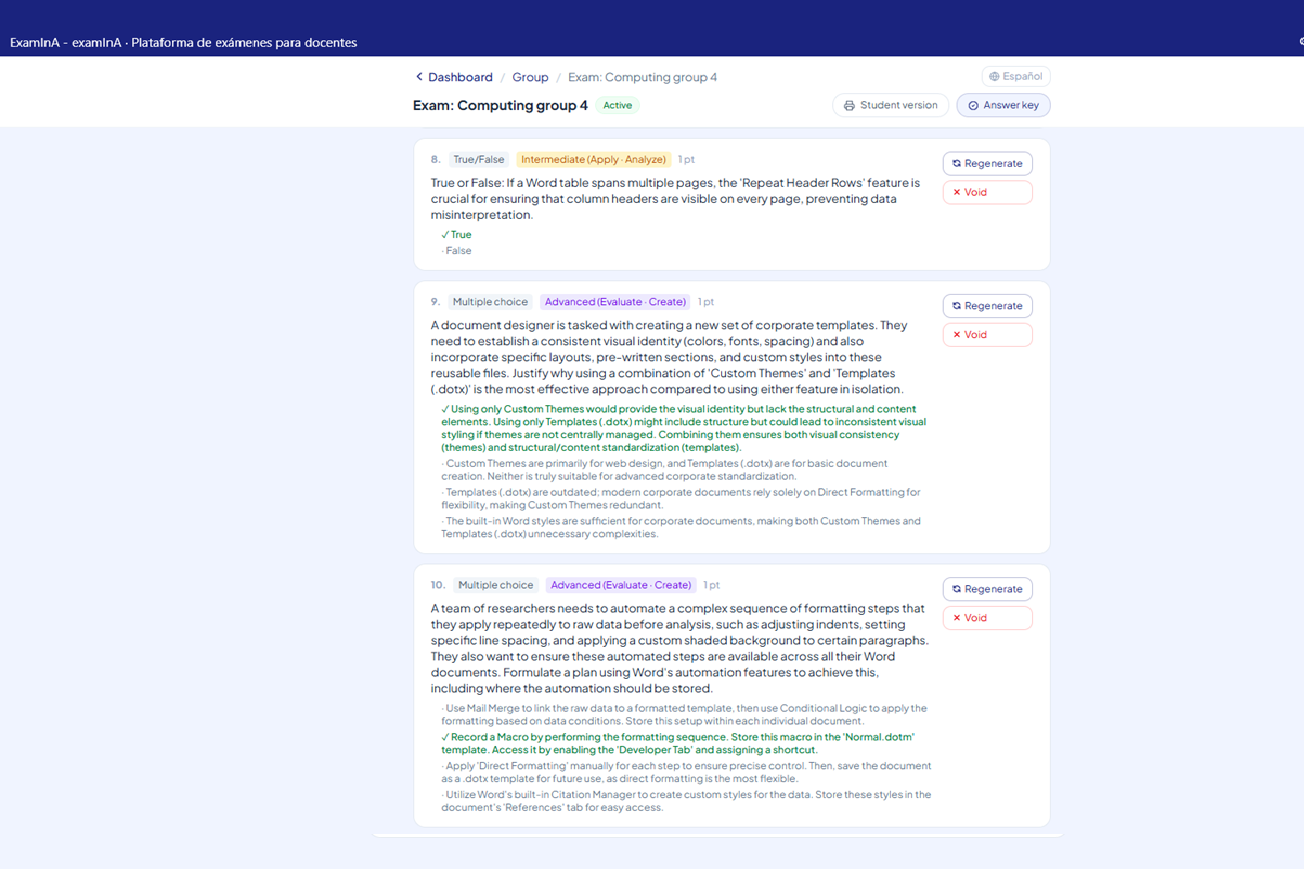Viewport: 1304px width, 869px height.
Task: Click the X icon in question 8 Void
Action: tap(956, 192)
